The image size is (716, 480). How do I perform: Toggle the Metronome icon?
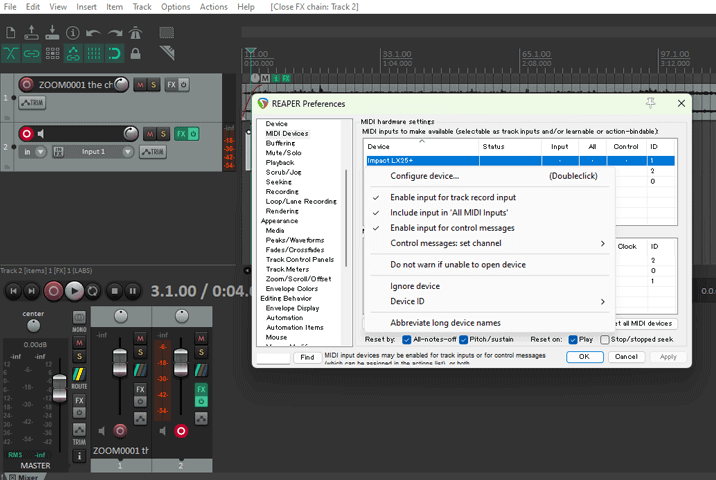coord(135,33)
